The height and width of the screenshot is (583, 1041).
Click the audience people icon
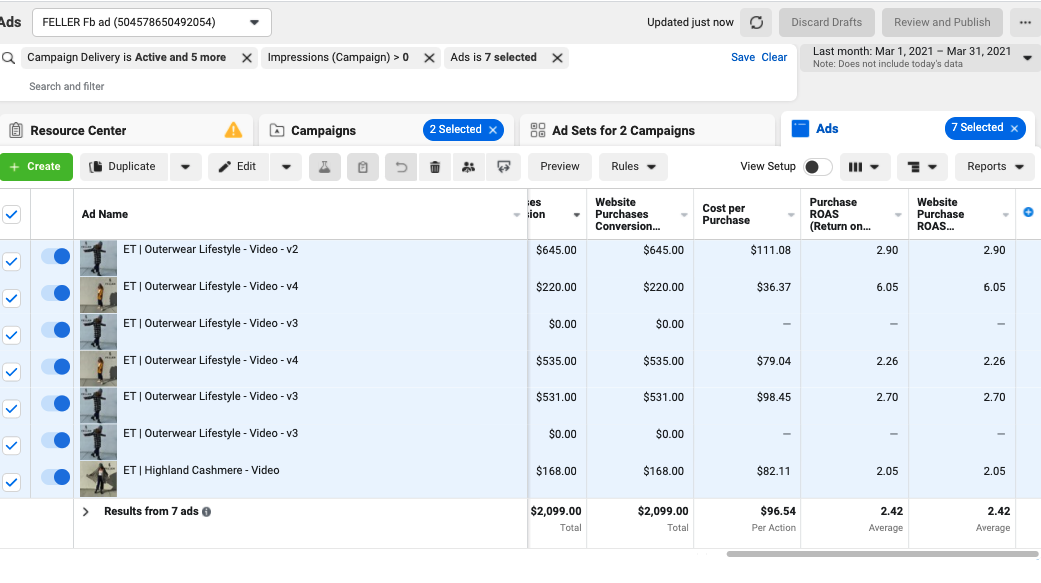click(469, 167)
